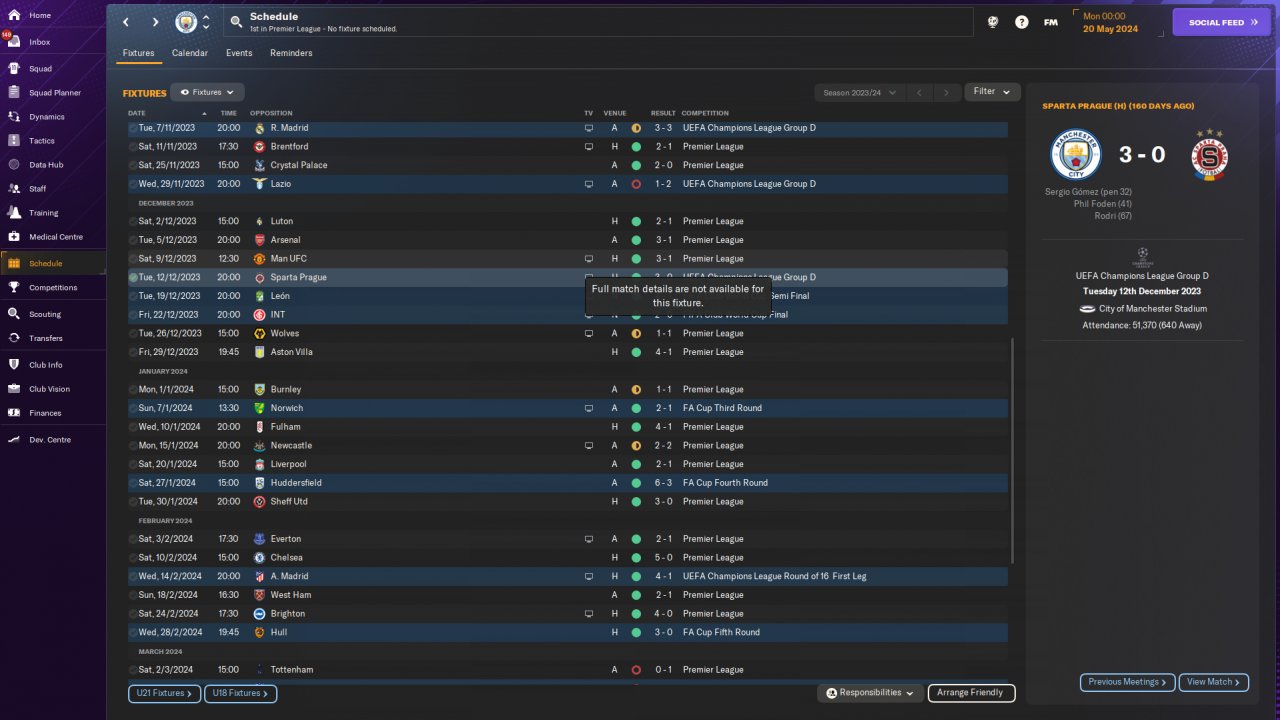This screenshot has width=1280, height=720.
Task: Click the Lazio 1 - 2 result
Action: [x=664, y=184]
